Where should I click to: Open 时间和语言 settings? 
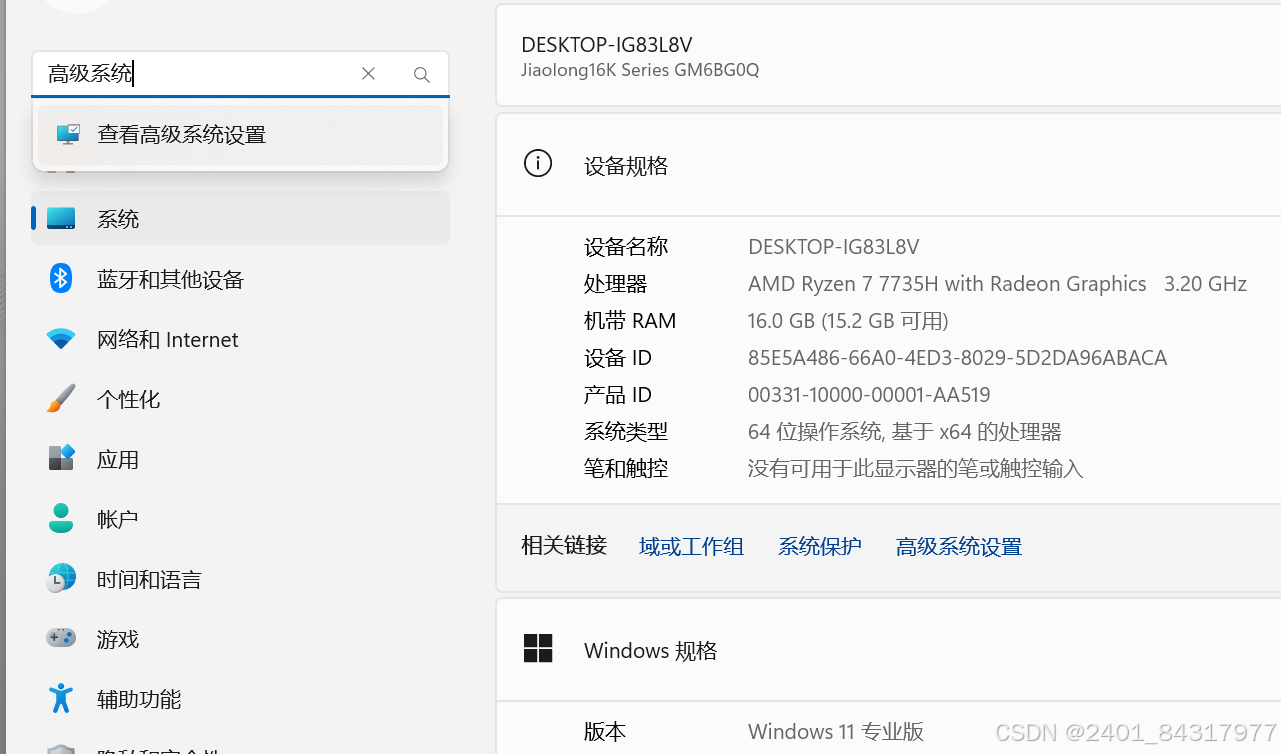coord(240,579)
